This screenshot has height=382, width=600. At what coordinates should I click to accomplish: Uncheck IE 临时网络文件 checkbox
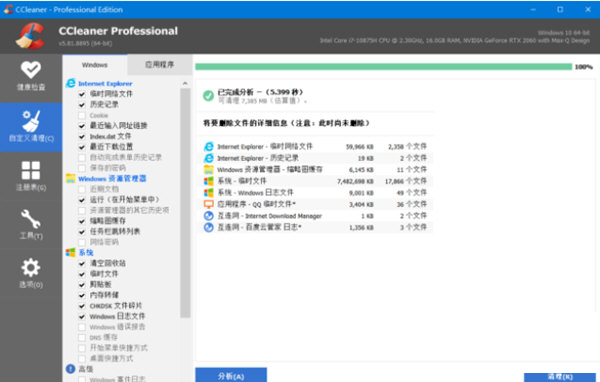coord(82,94)
